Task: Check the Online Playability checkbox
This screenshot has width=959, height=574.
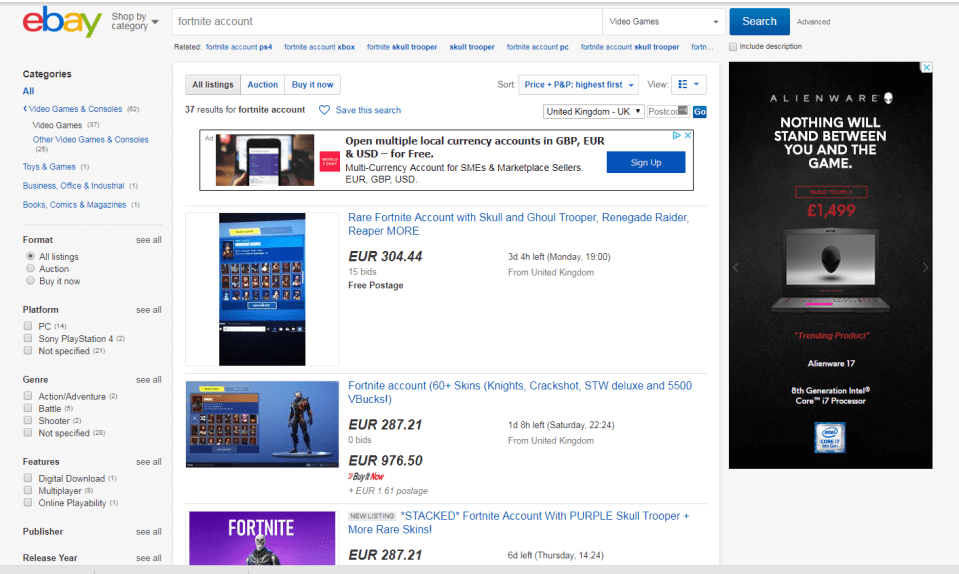Action: pyautogui.click(x=28, y=502)
